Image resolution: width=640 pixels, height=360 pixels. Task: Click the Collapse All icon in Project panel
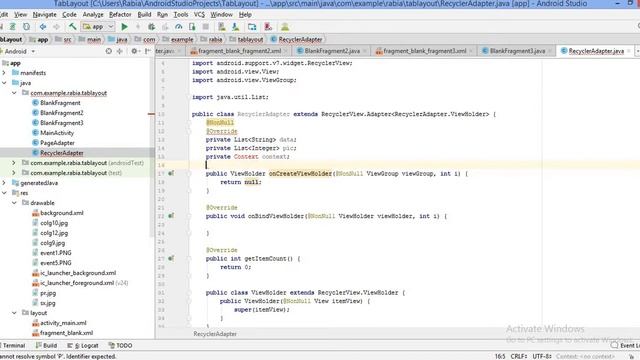pyautogui.click(x=120, y=51)
